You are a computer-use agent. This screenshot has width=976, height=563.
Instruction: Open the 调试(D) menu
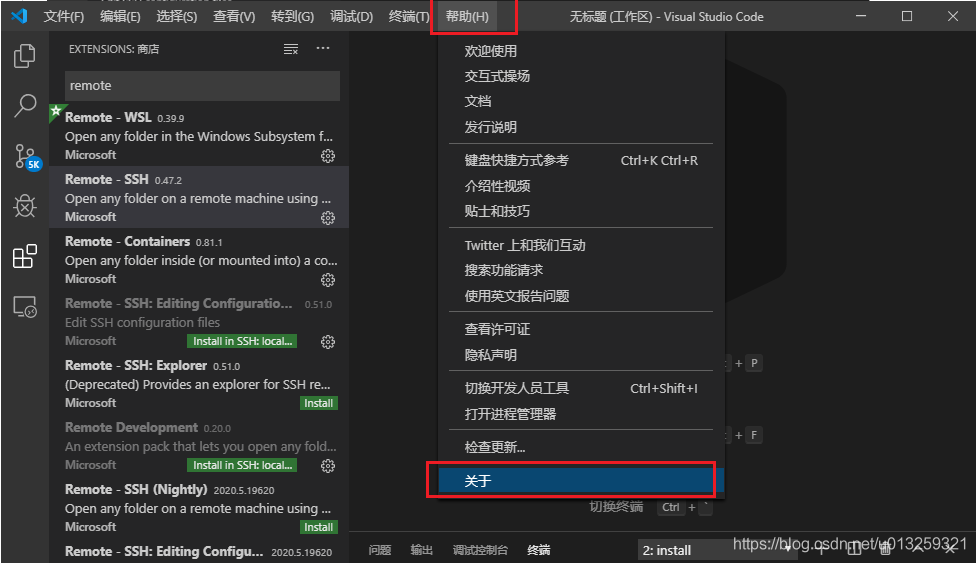[352, 17]
